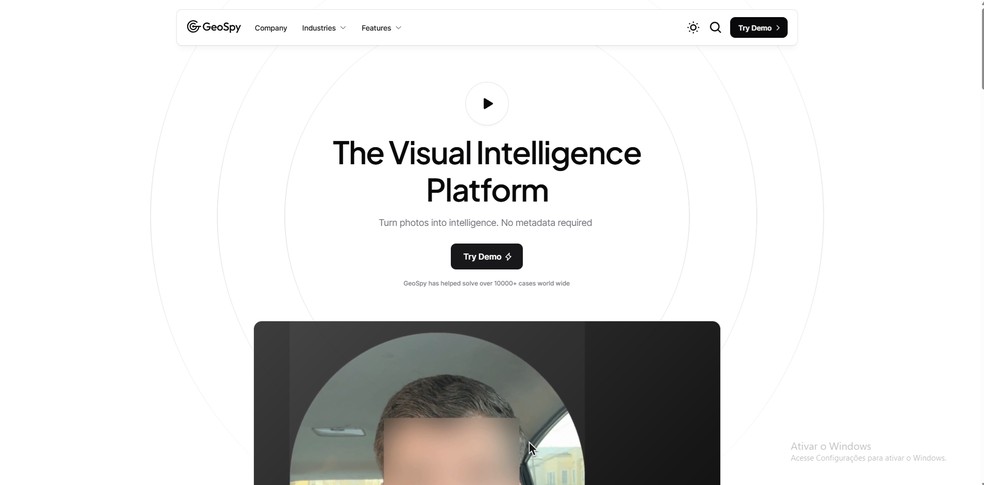Click the lightning bolt icon on Try Demo

(508, 257)
